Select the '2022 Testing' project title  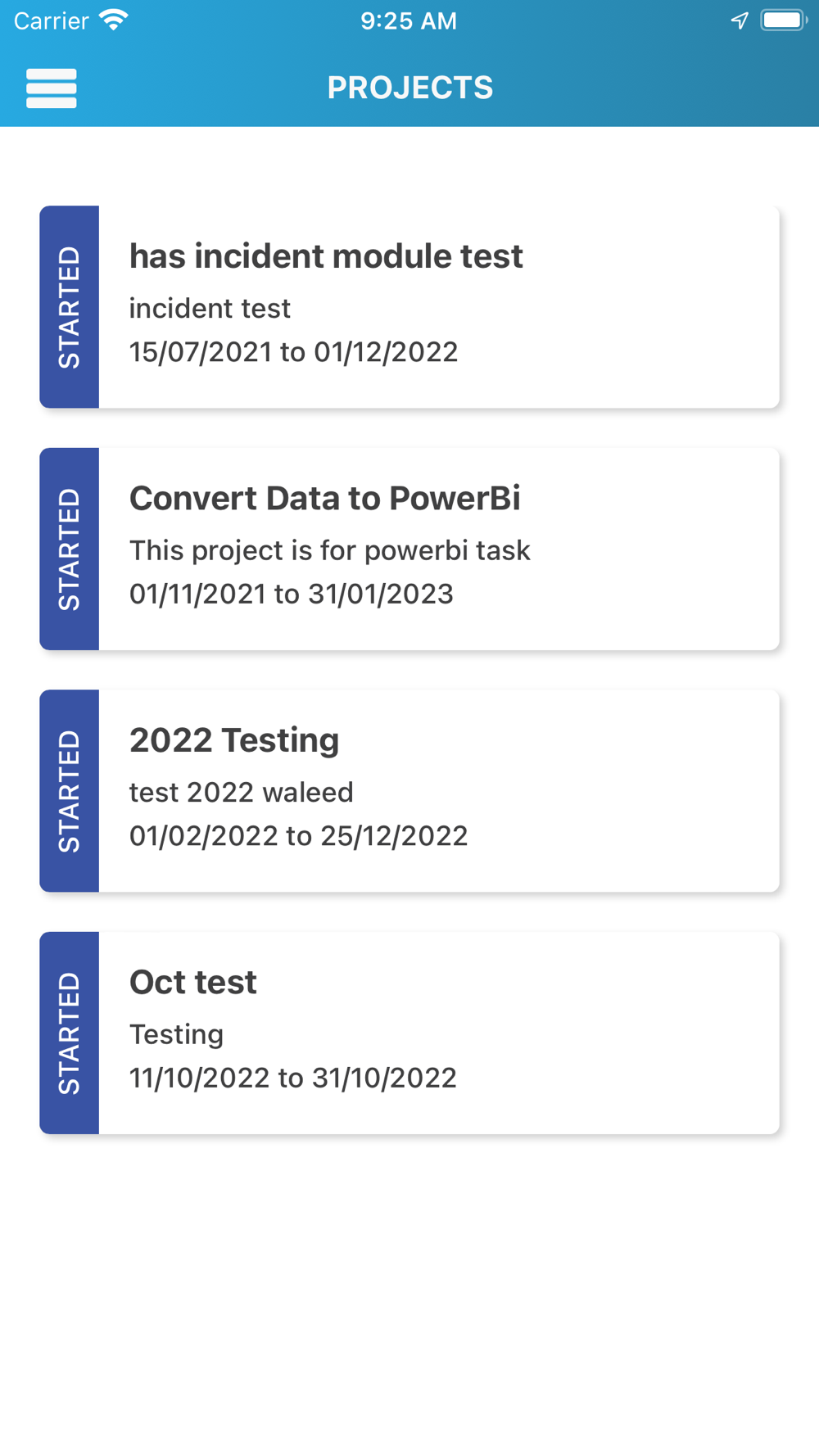(x=234, y=740)
